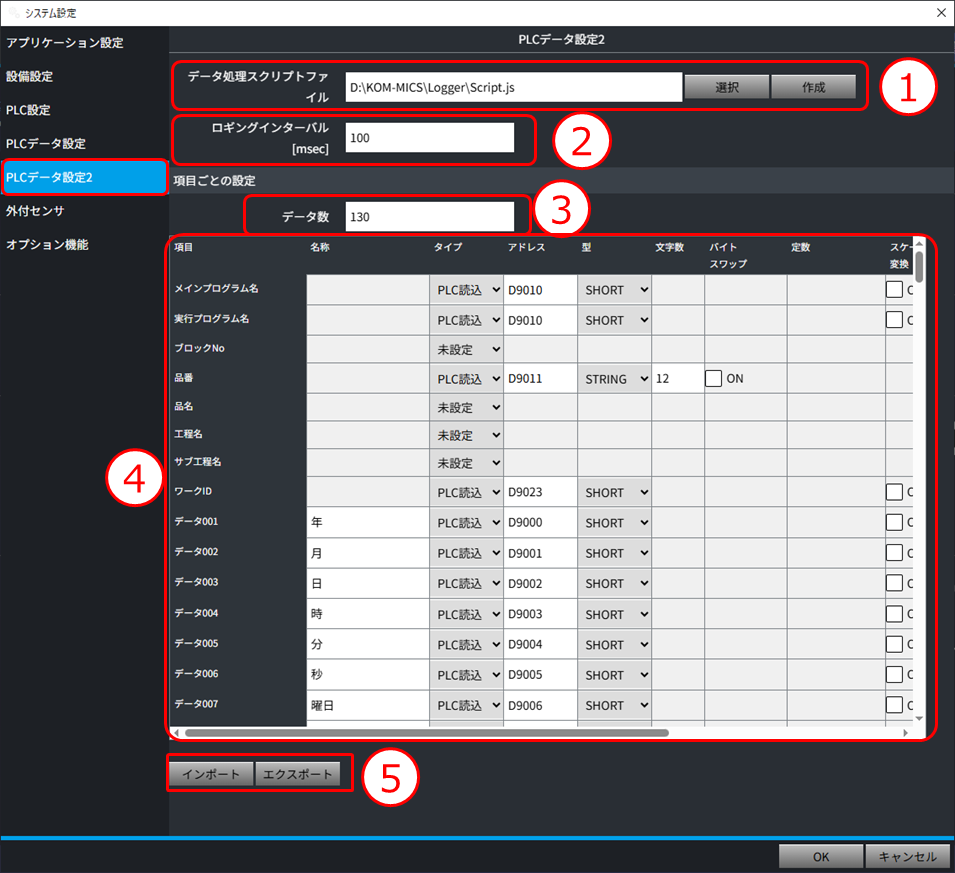This screenshot has width=955, height=873.
Task: Click the ロギングインターバル input field
Action: [x=429, y=138]
